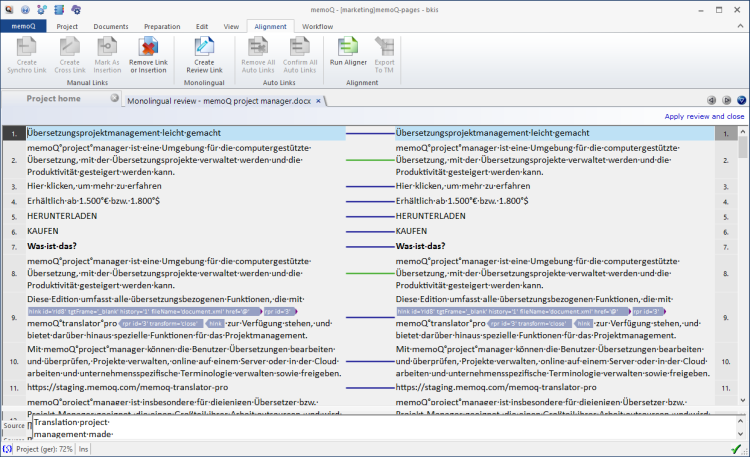Click Export To TM icon
The height and width of the screenshot is (457, 750).
384,45
